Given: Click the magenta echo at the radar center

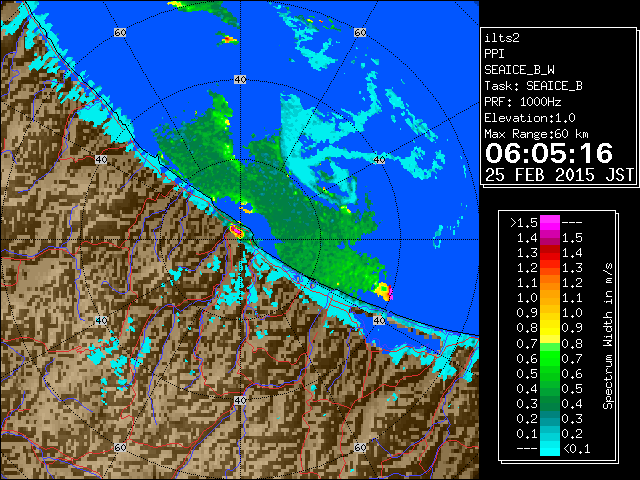Looking at the screenshot, I should (x=237, y=232).
